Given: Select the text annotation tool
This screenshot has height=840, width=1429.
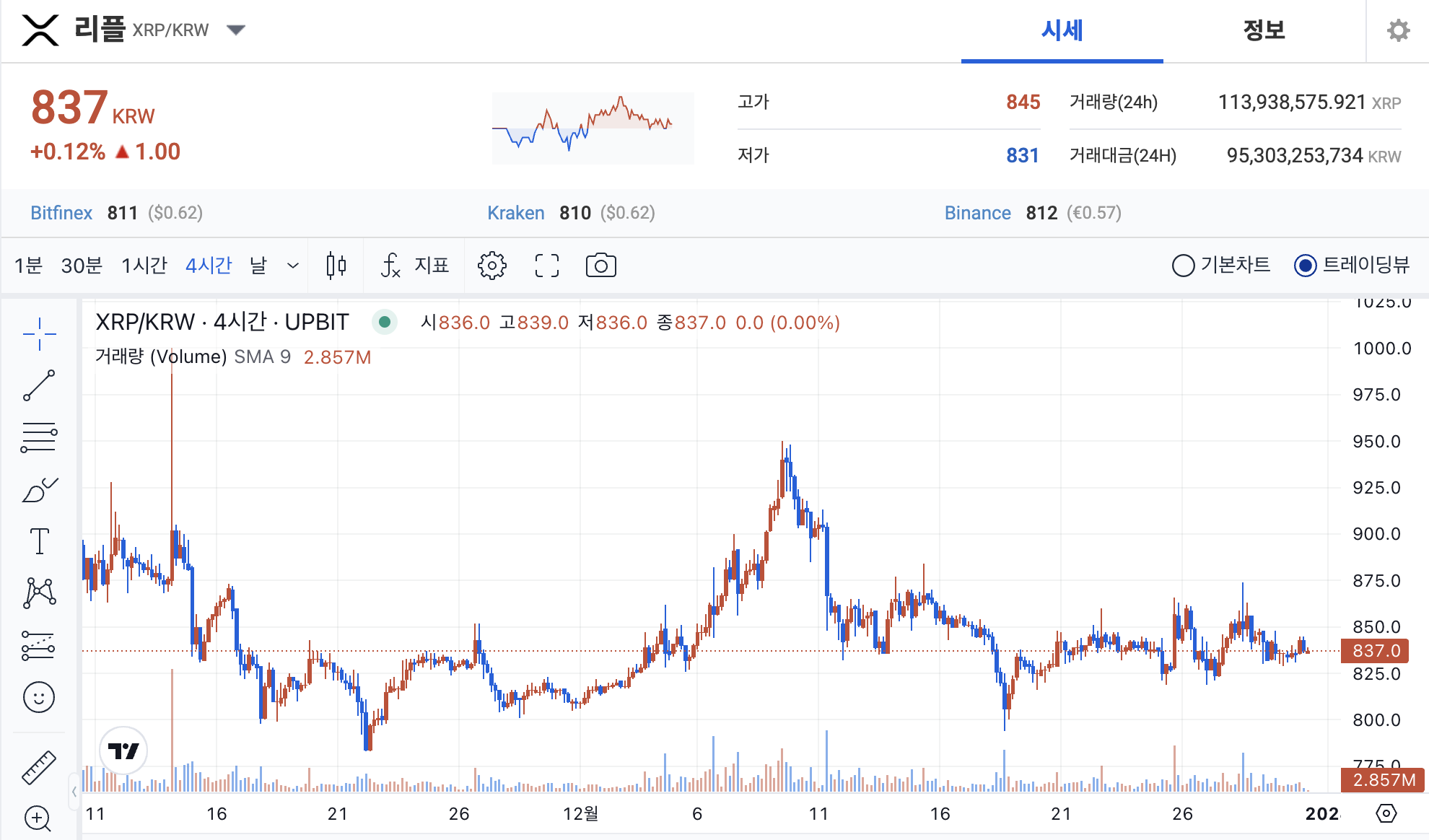Looking at the screenshot, I should coord(39,541).
